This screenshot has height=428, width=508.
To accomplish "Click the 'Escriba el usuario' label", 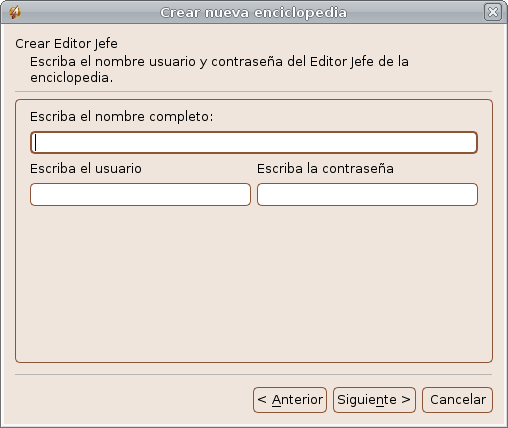I will 86,168.
